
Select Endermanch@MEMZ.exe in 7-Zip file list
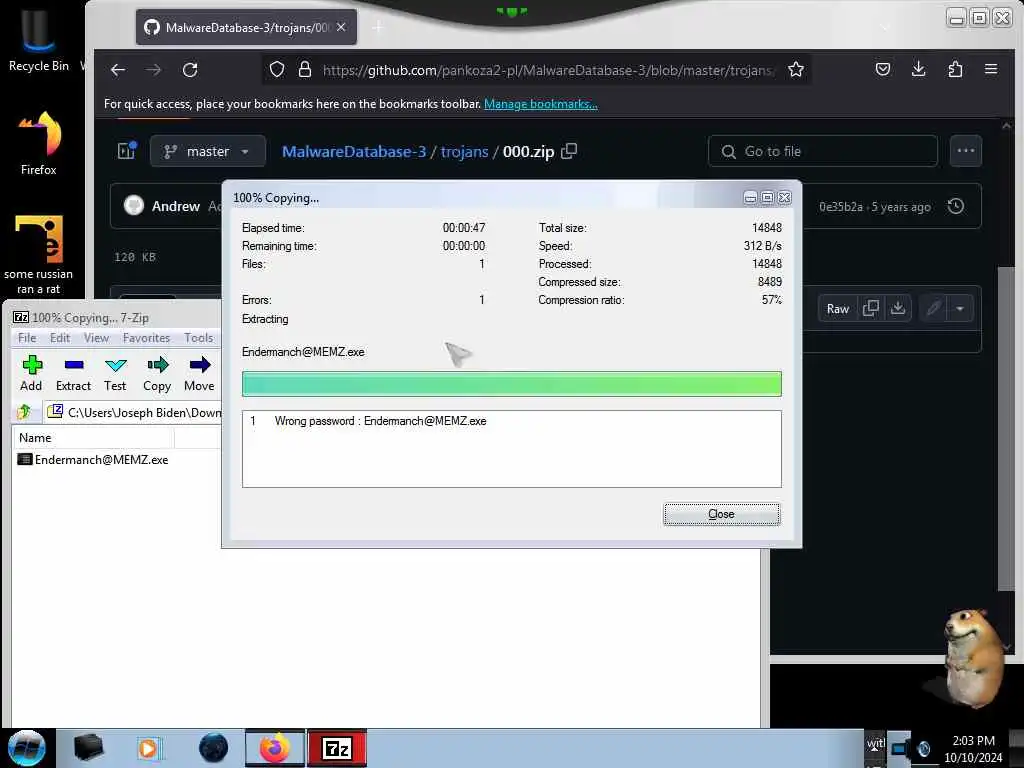point(93,460)
